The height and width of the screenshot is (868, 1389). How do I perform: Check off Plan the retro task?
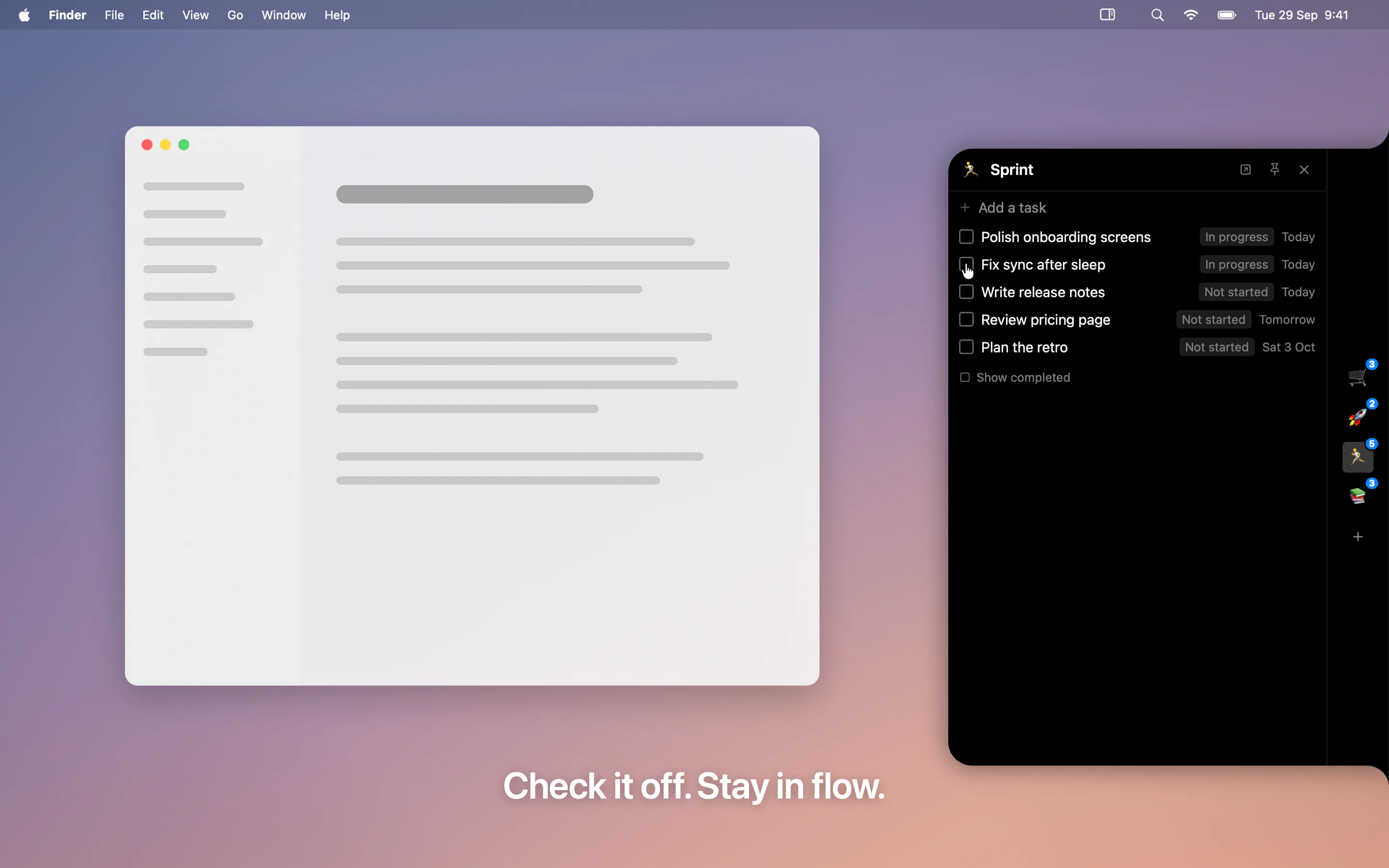click(x=967, y=347)
